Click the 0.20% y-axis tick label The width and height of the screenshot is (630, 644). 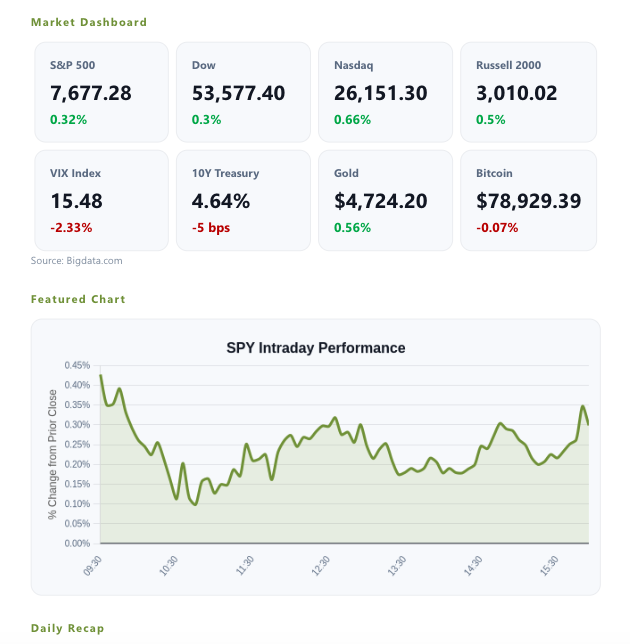(x=77, y=465)
